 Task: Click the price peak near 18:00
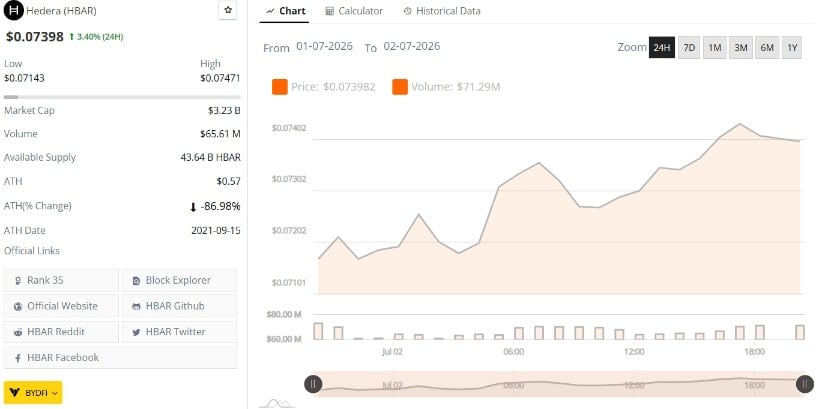(x=740, y=124)
